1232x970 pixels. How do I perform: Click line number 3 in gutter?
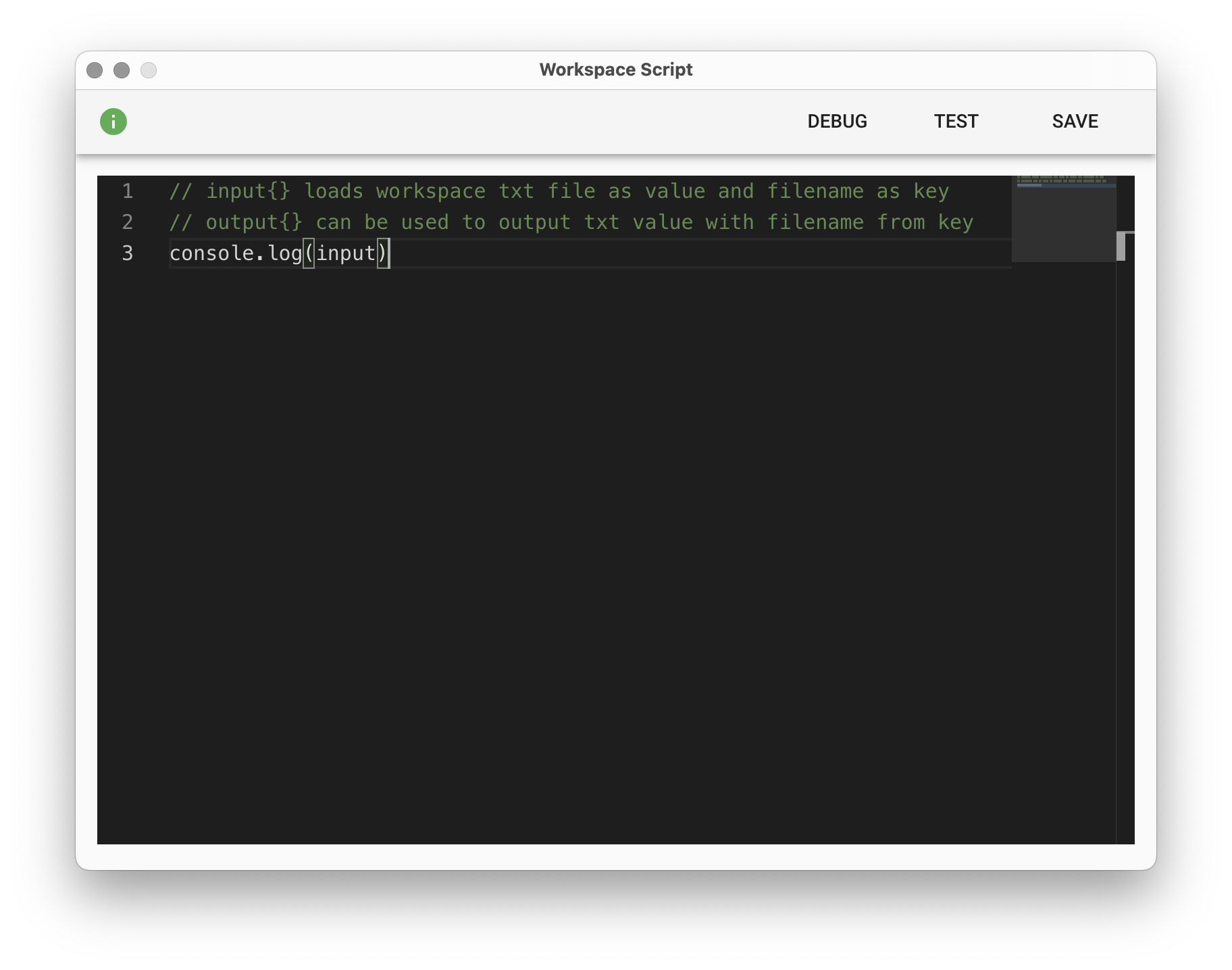(x=128, y=253)
